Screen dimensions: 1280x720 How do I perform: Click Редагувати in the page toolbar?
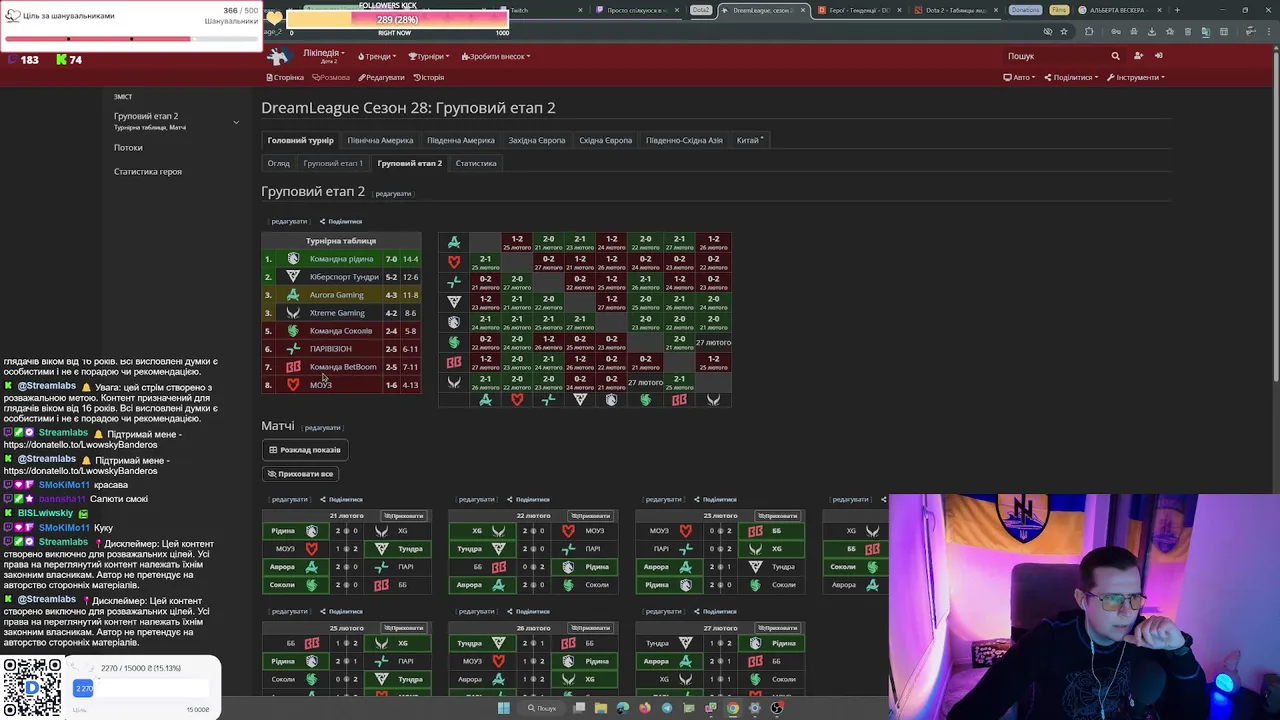click(381, 77)
